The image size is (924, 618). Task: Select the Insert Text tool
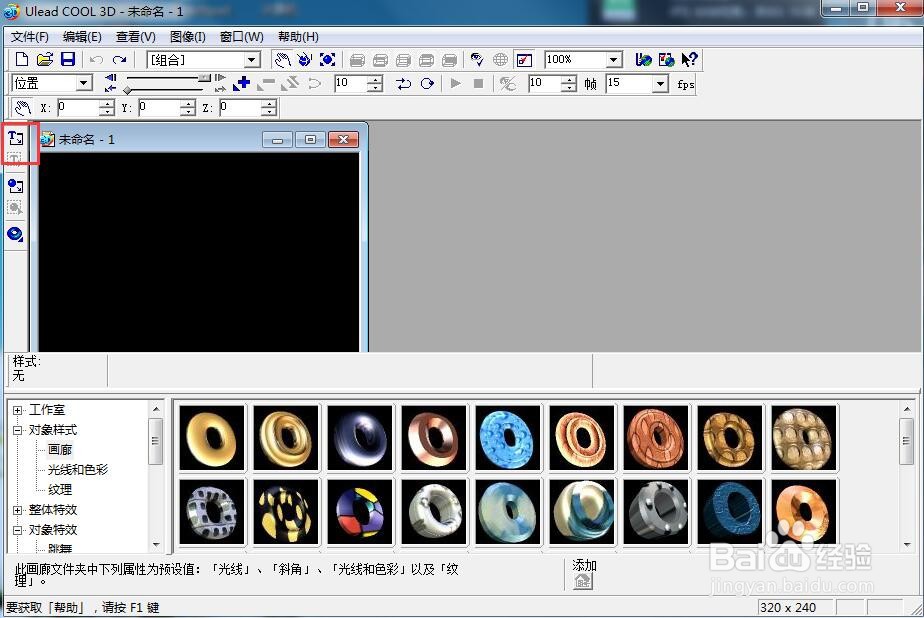coord(15,138)
